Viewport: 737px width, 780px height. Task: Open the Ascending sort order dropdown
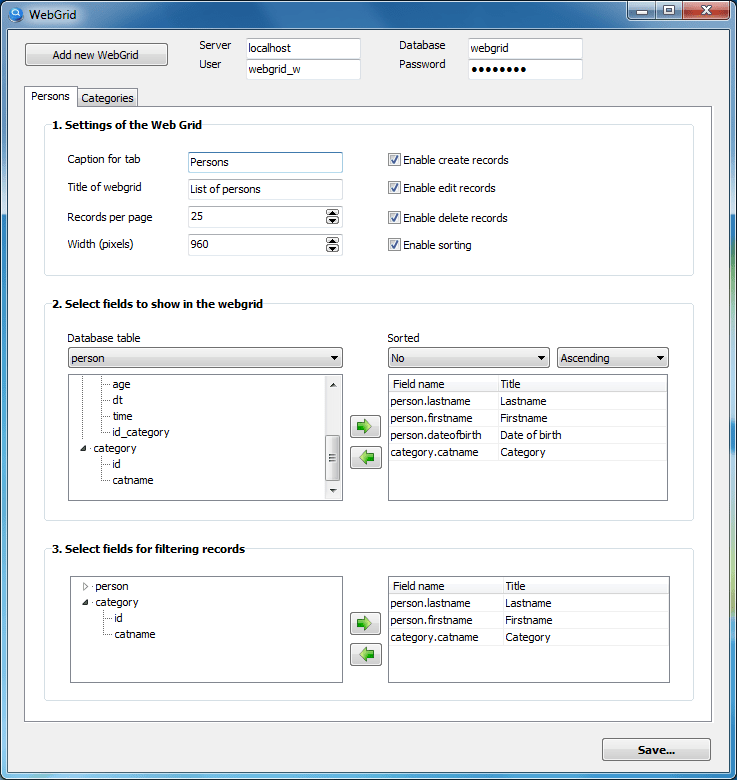tap(613, 358)
